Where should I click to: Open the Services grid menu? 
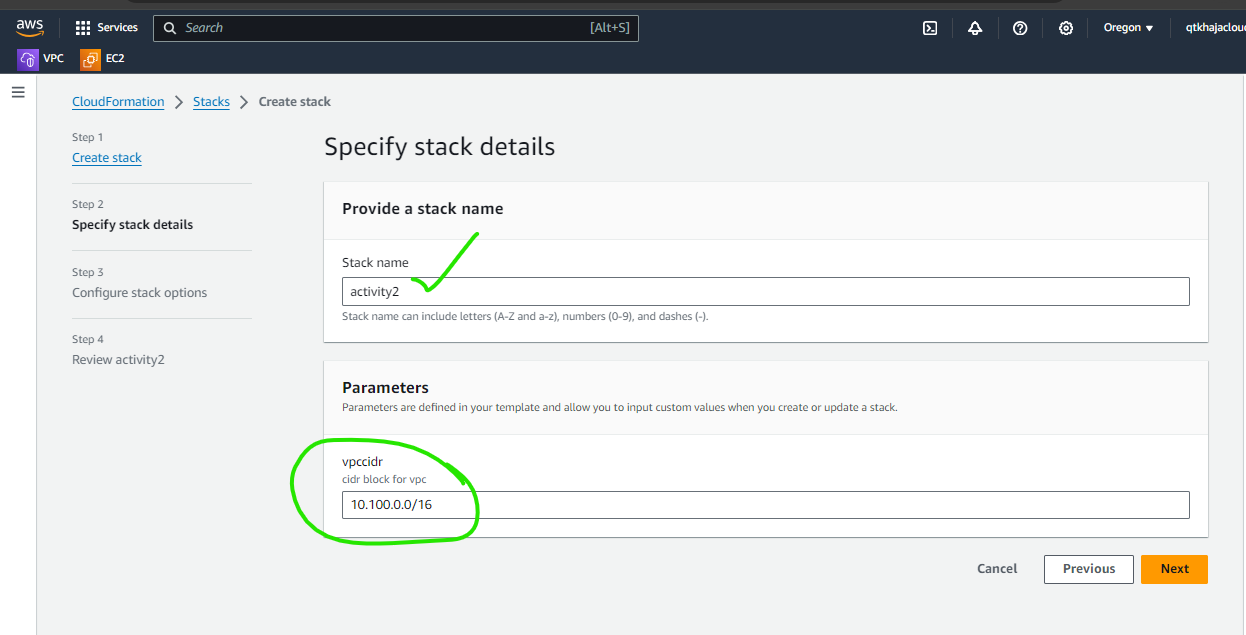tap(107, 27)
